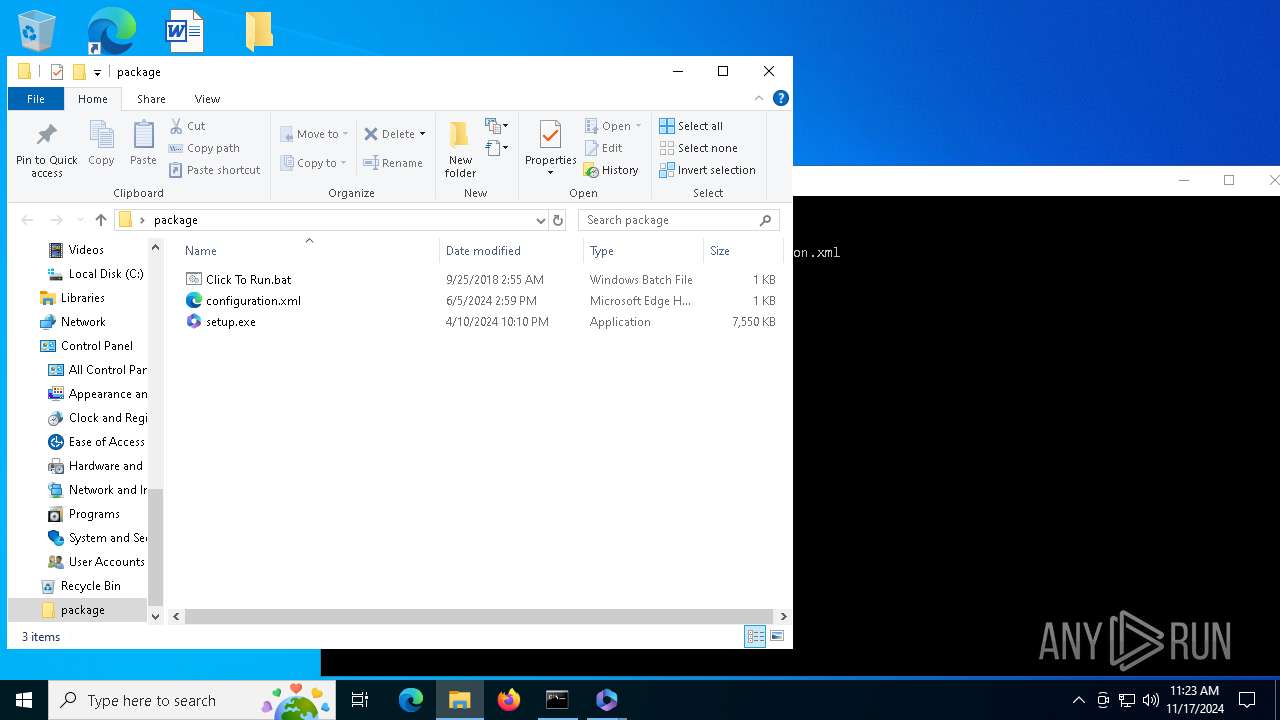Image resolution: width=1280 pixels, height=720 pixels.
Task: Switch to Details view icon
Action: coord(755,636)
